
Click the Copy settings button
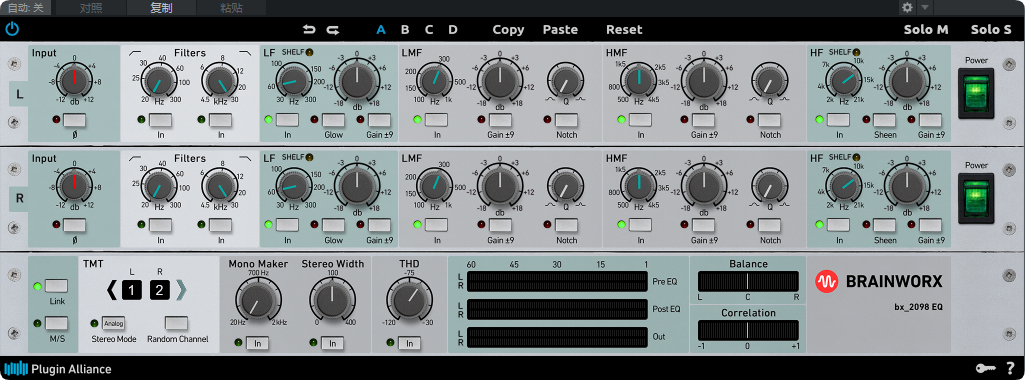pyautogui.click(x=508, y=29)
